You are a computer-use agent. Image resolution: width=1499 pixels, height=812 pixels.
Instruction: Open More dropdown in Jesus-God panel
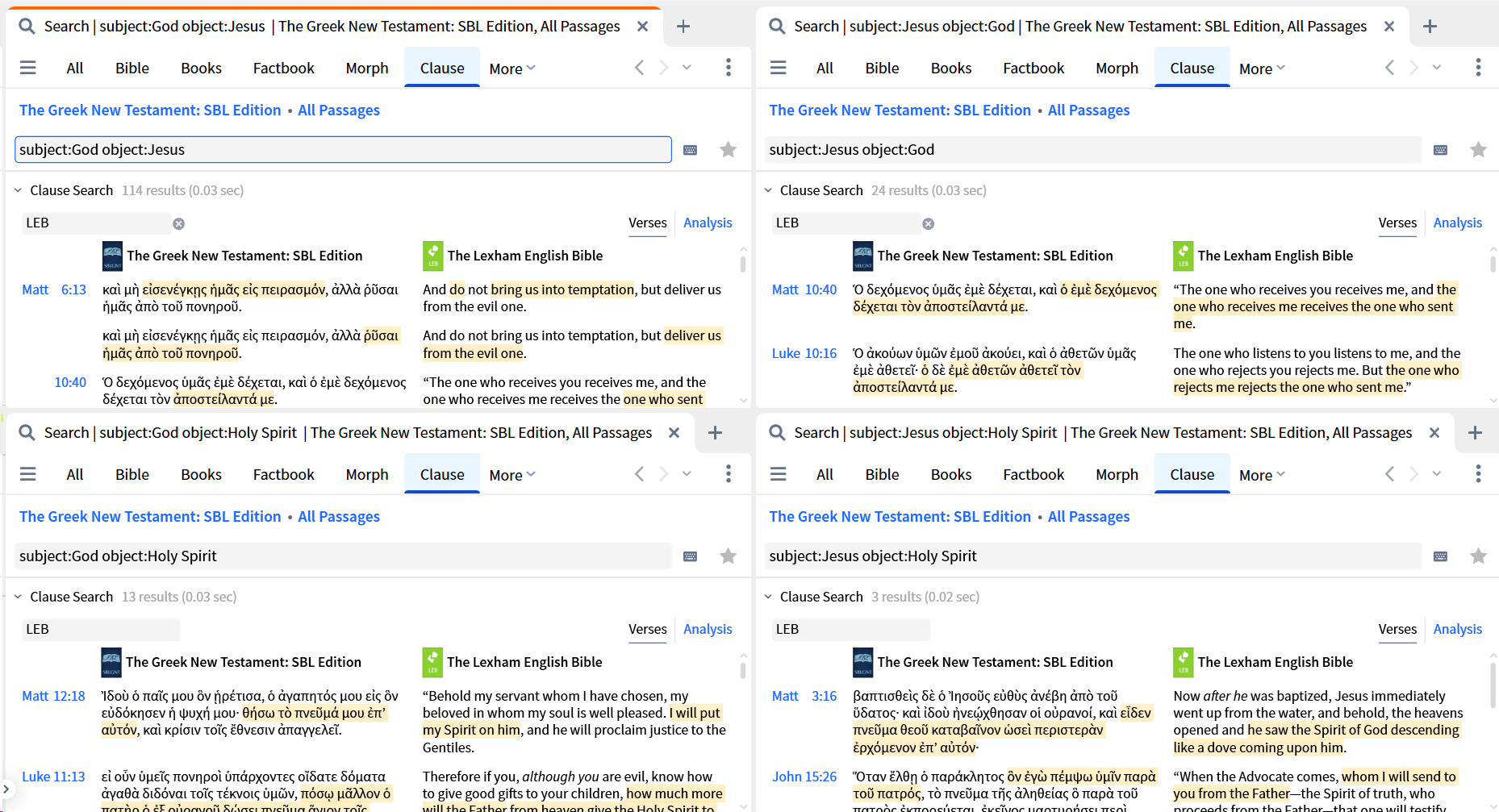coord(1263,69)
